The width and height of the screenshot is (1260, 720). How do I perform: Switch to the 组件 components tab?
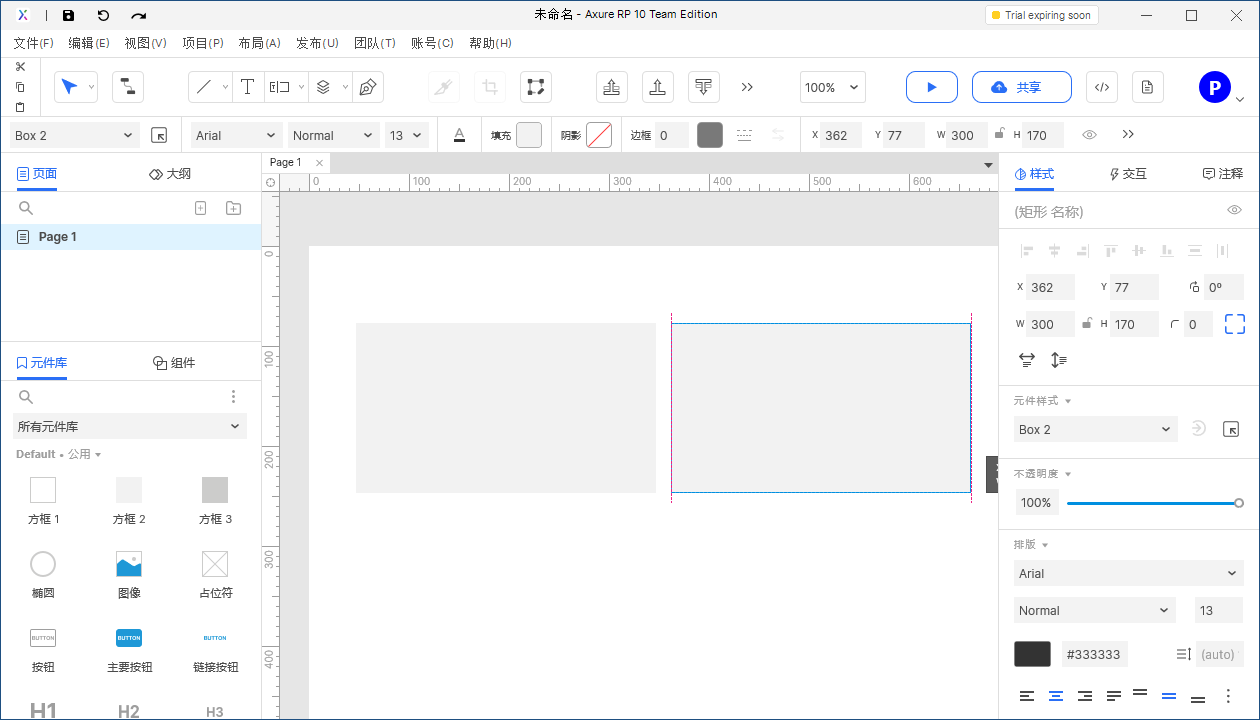[174, 362]
